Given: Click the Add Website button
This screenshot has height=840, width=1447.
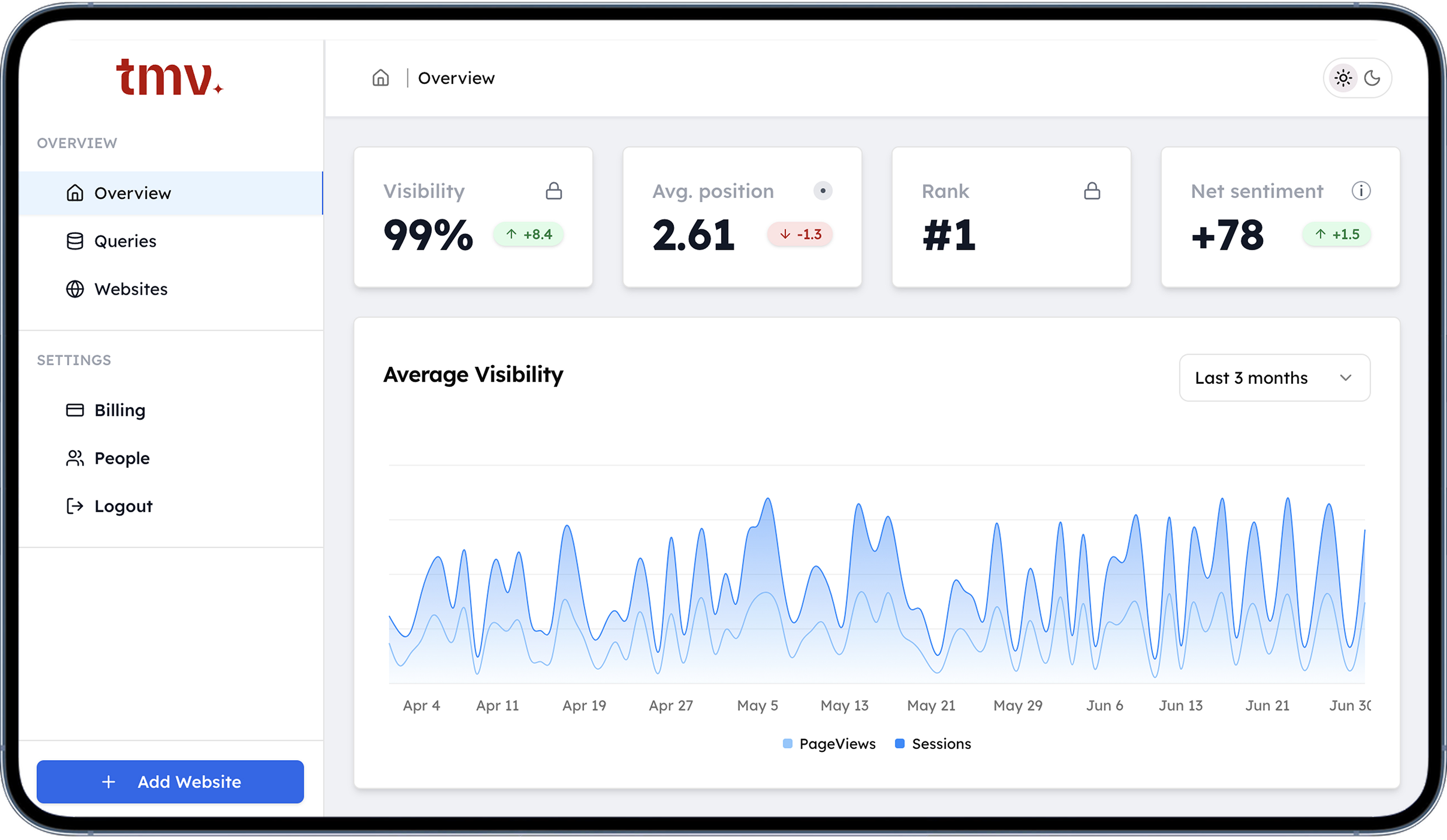Looking at the screenshot, I should pos(170,782).
